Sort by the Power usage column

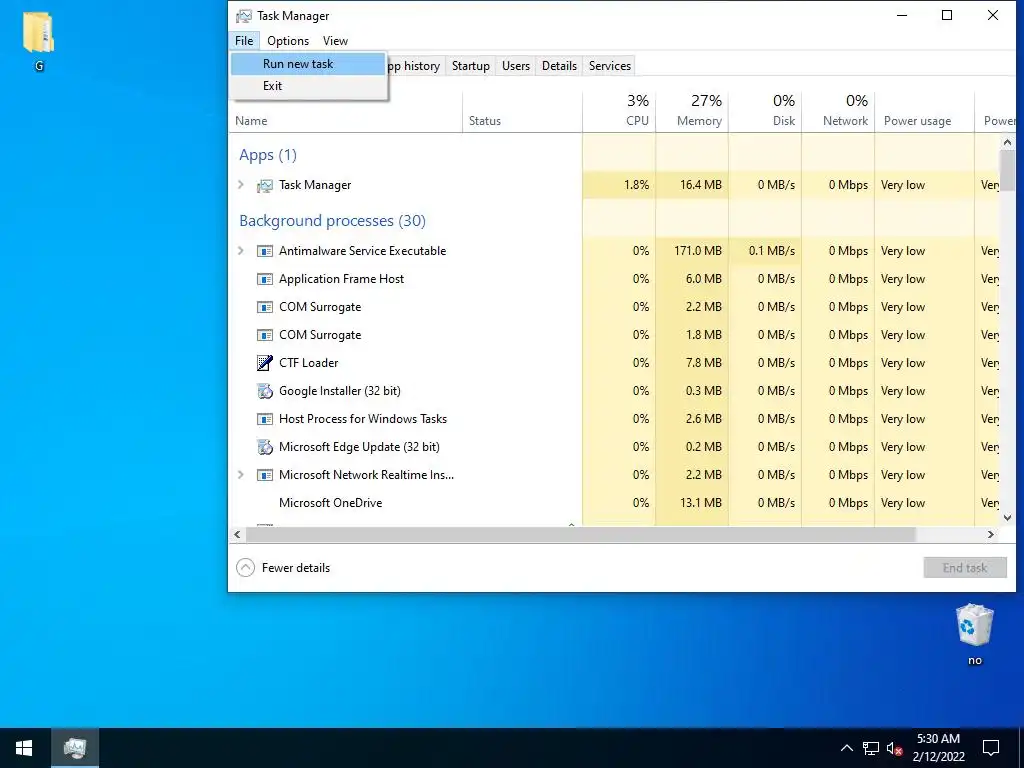pyautogui.click(x=925, y=112)
